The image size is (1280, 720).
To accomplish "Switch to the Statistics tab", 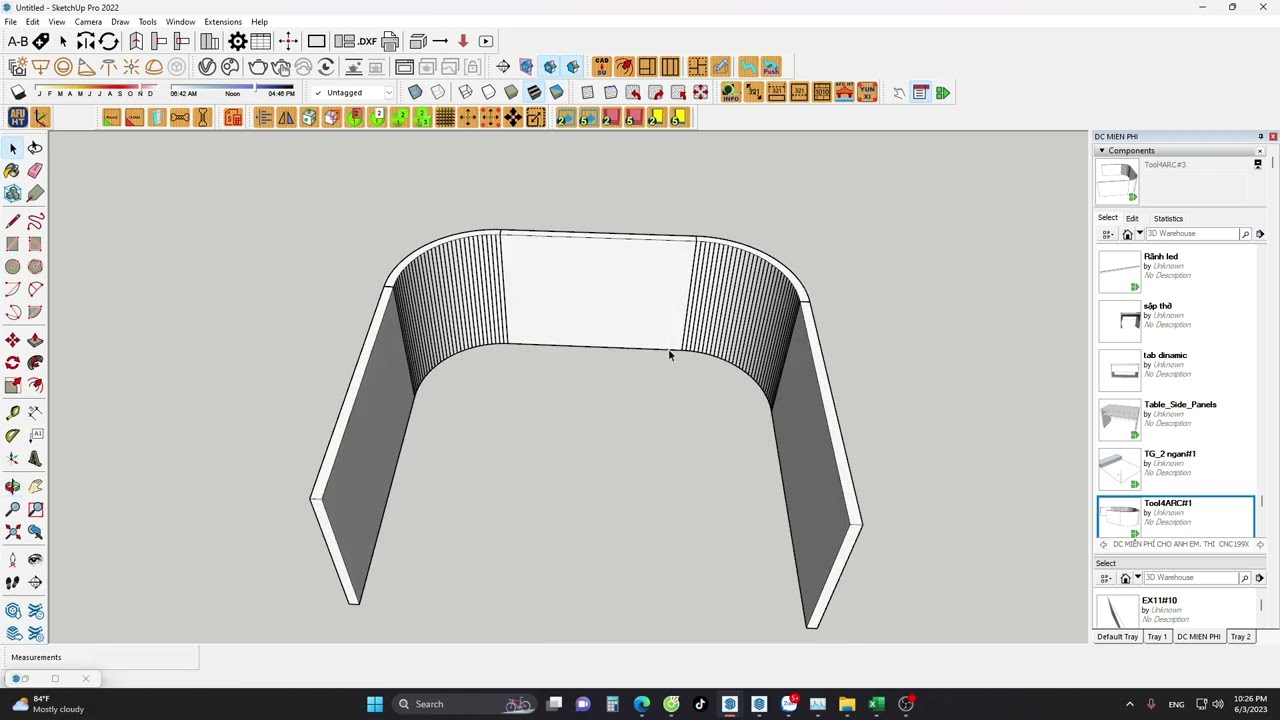I will [x=1168, y=218].
